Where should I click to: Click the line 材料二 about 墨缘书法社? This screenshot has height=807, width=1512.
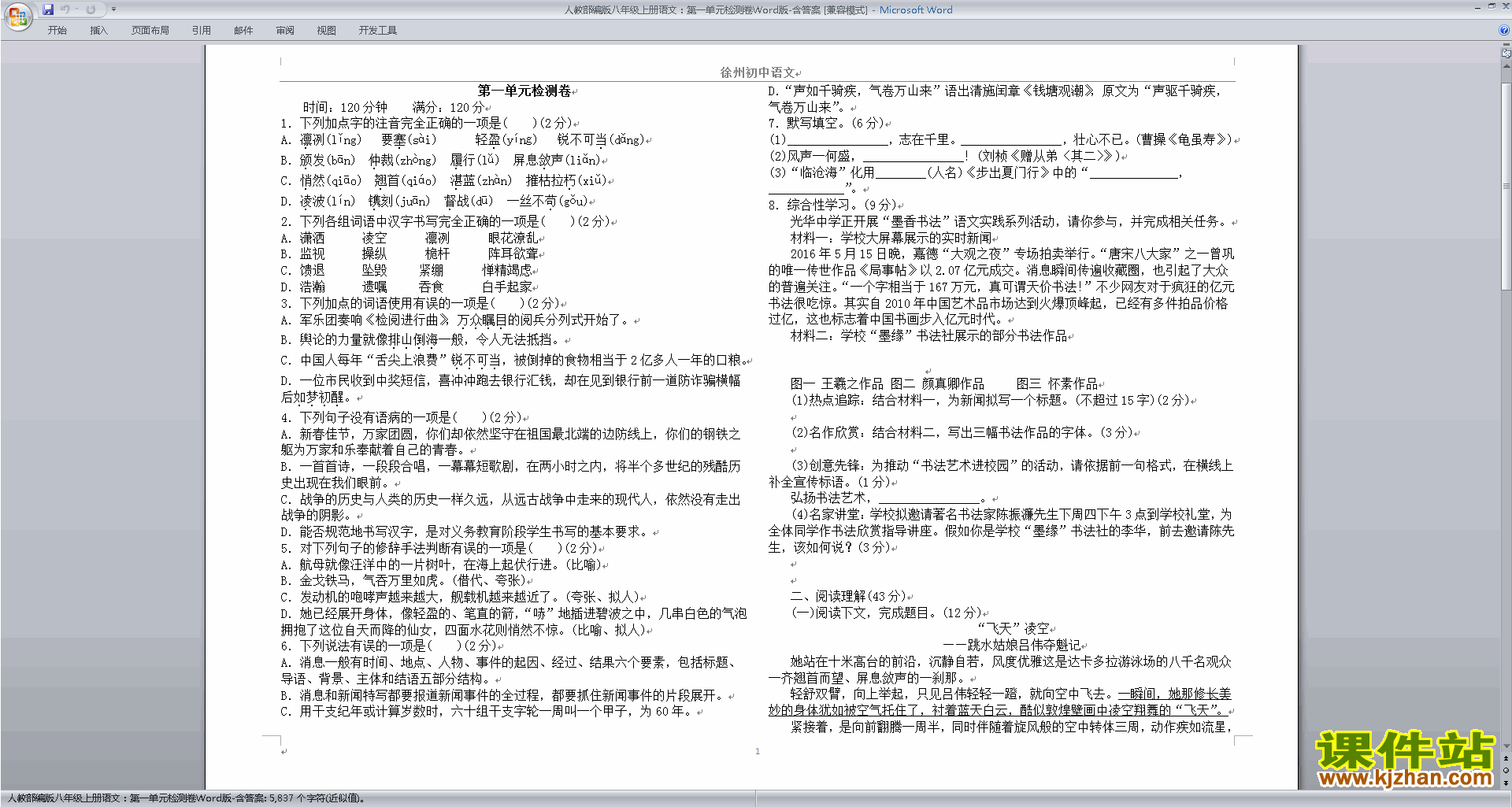point(929,336)
